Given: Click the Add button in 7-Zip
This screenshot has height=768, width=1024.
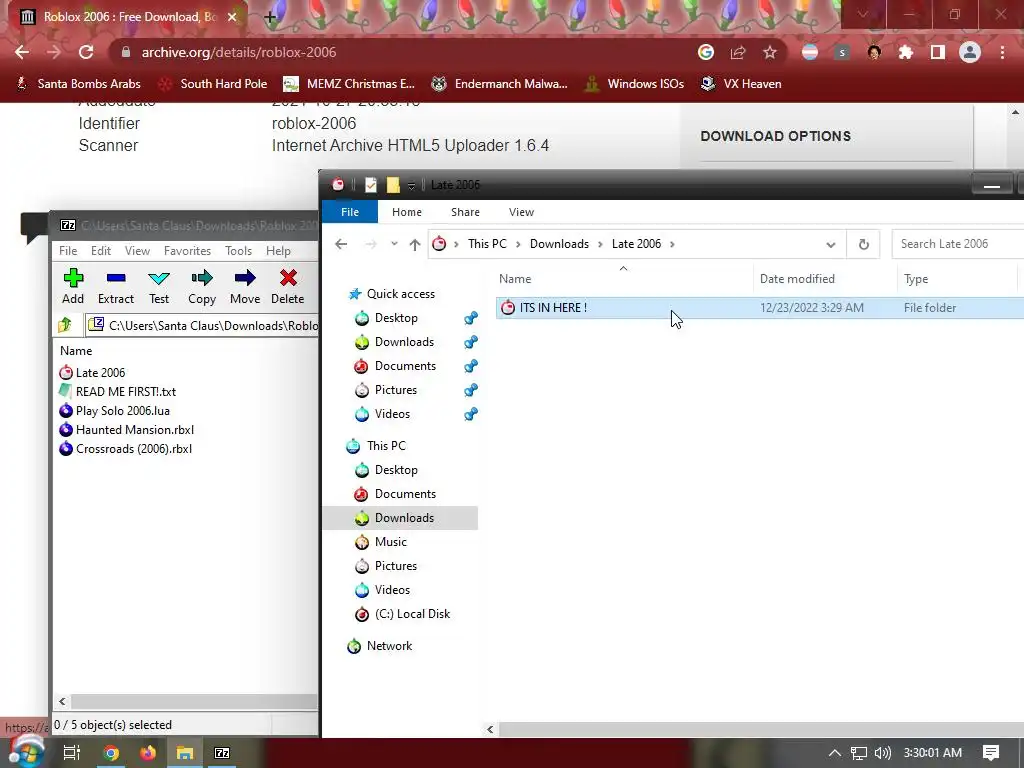Looking at the screenshot, I should [x=73, y=286].
